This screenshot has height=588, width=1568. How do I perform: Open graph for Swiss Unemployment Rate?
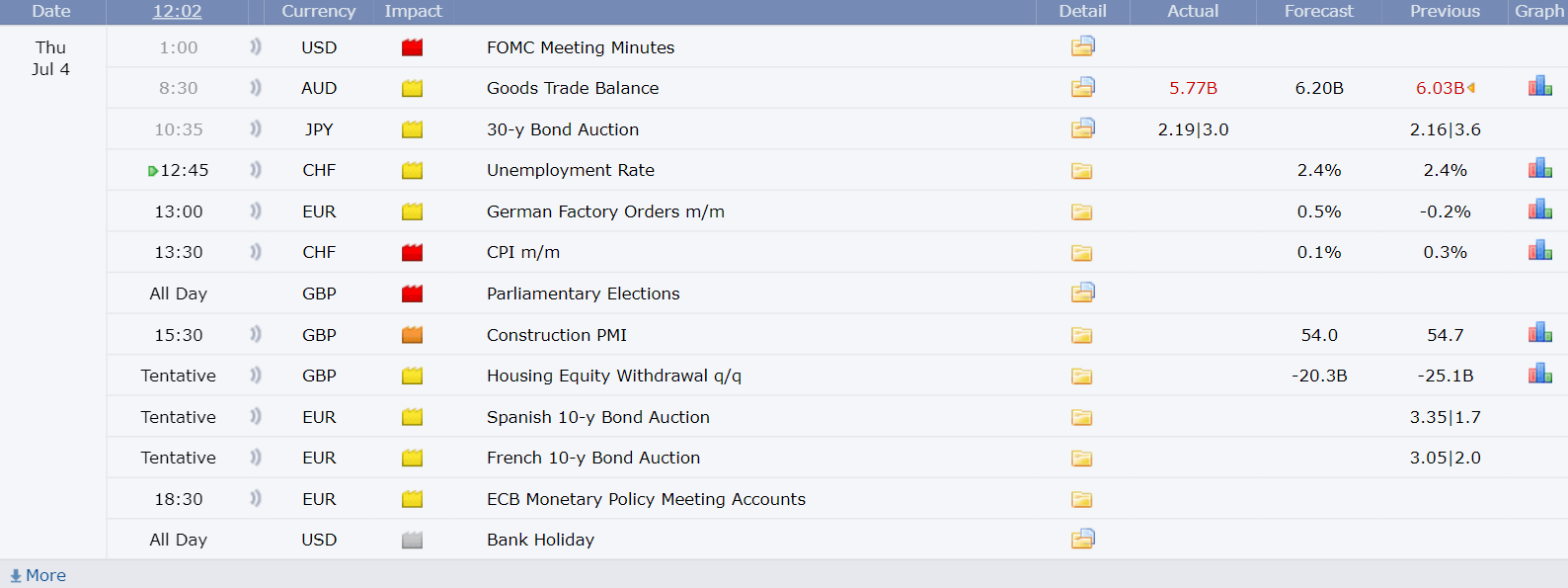point(1539,169)
